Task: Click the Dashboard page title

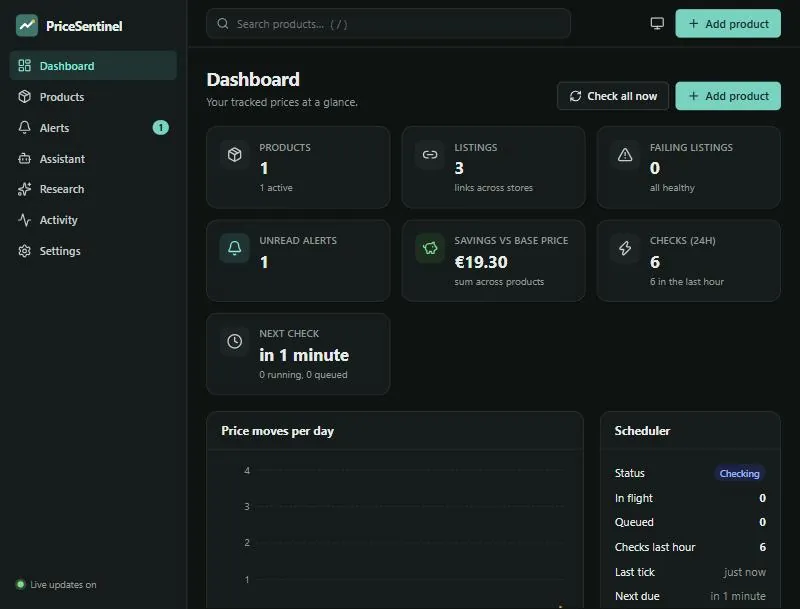Action: pos(253,80)
